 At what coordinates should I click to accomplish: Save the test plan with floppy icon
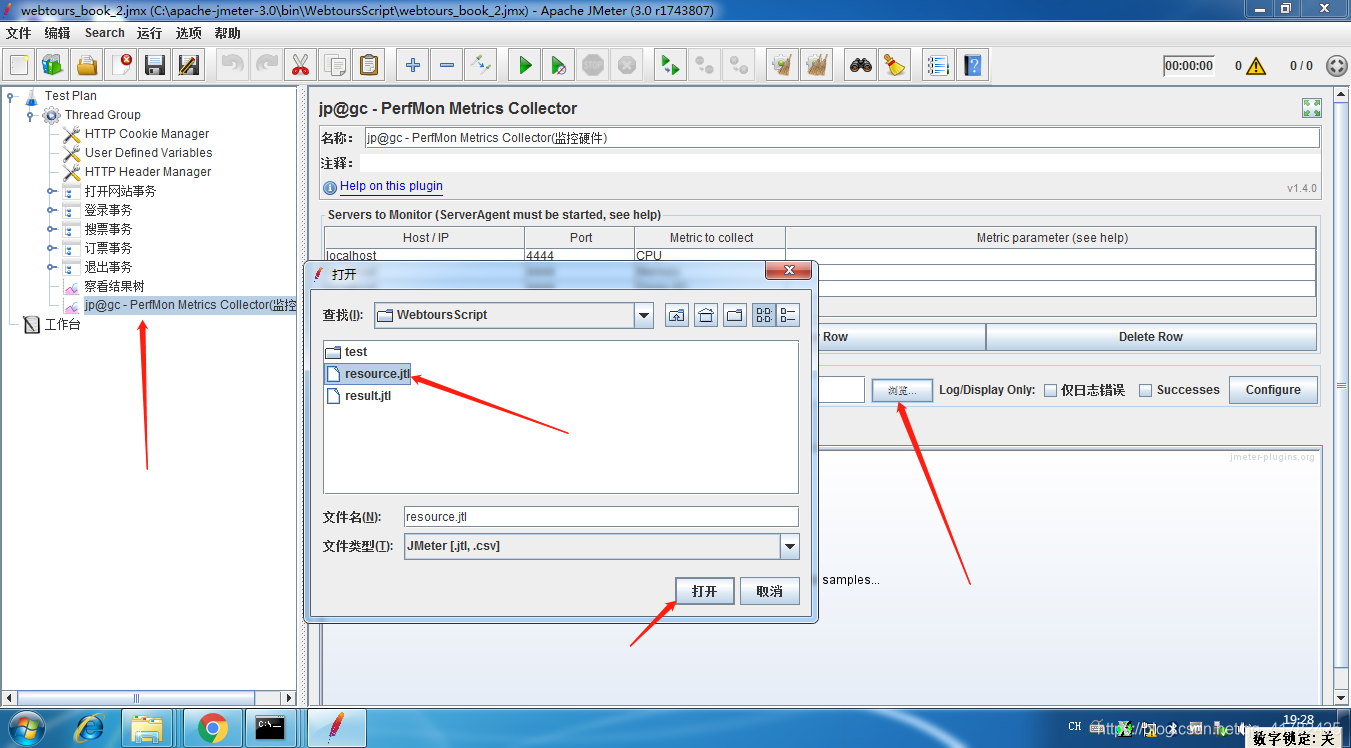pyautogui.click(x=155, y=66)
